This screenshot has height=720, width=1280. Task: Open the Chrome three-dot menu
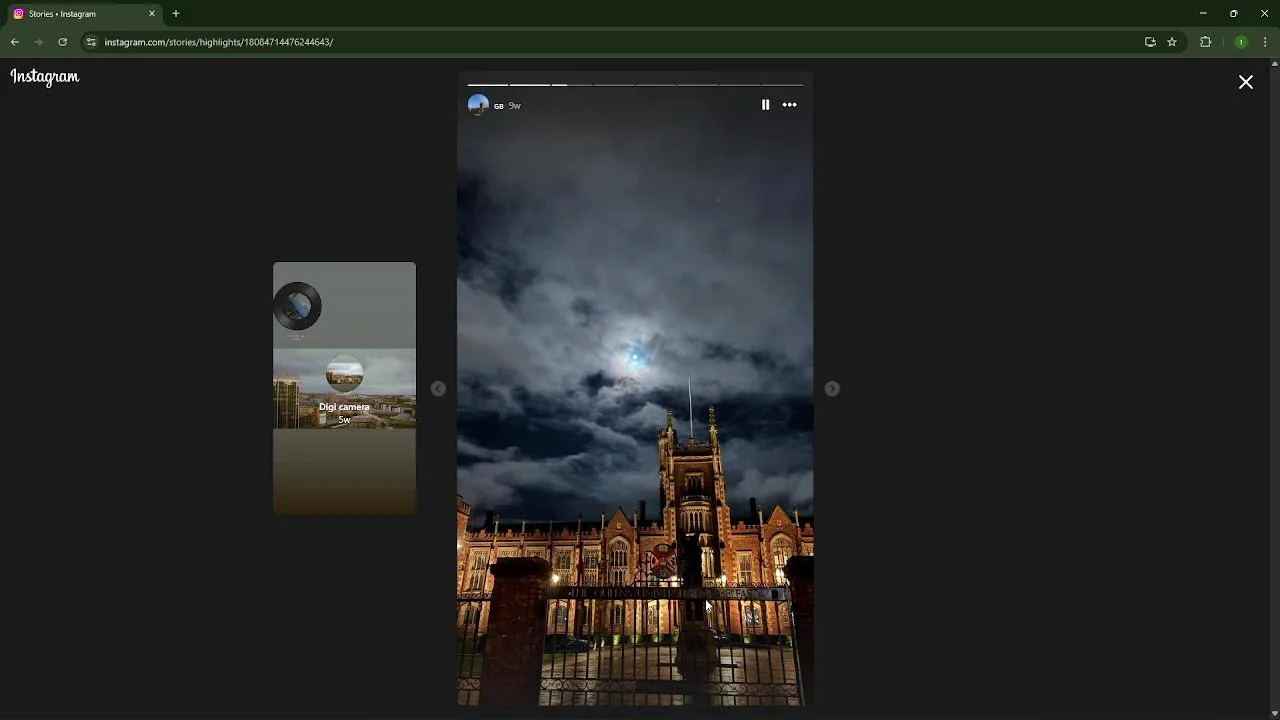1265,42
